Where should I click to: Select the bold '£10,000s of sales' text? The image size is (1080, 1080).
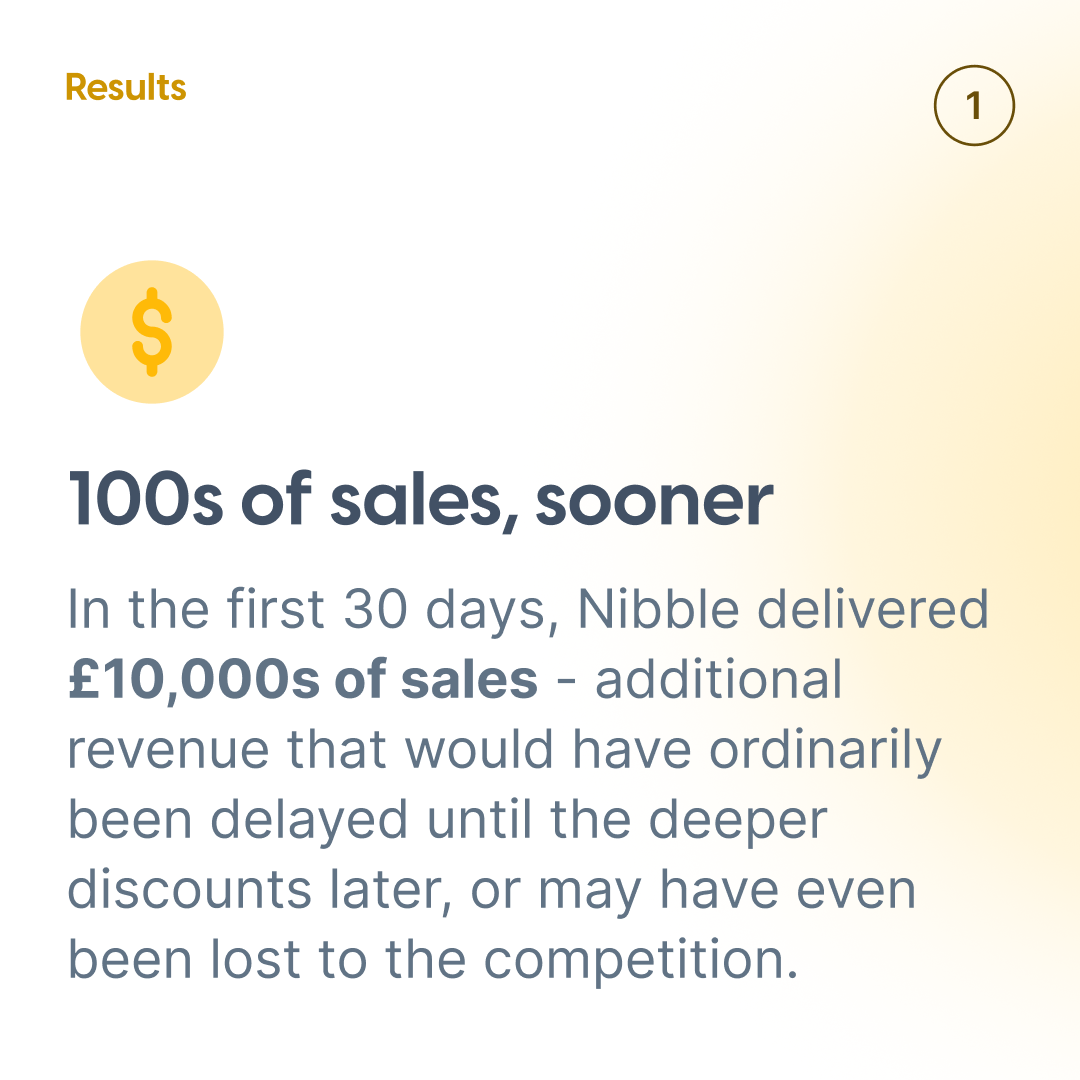point(303,679)
